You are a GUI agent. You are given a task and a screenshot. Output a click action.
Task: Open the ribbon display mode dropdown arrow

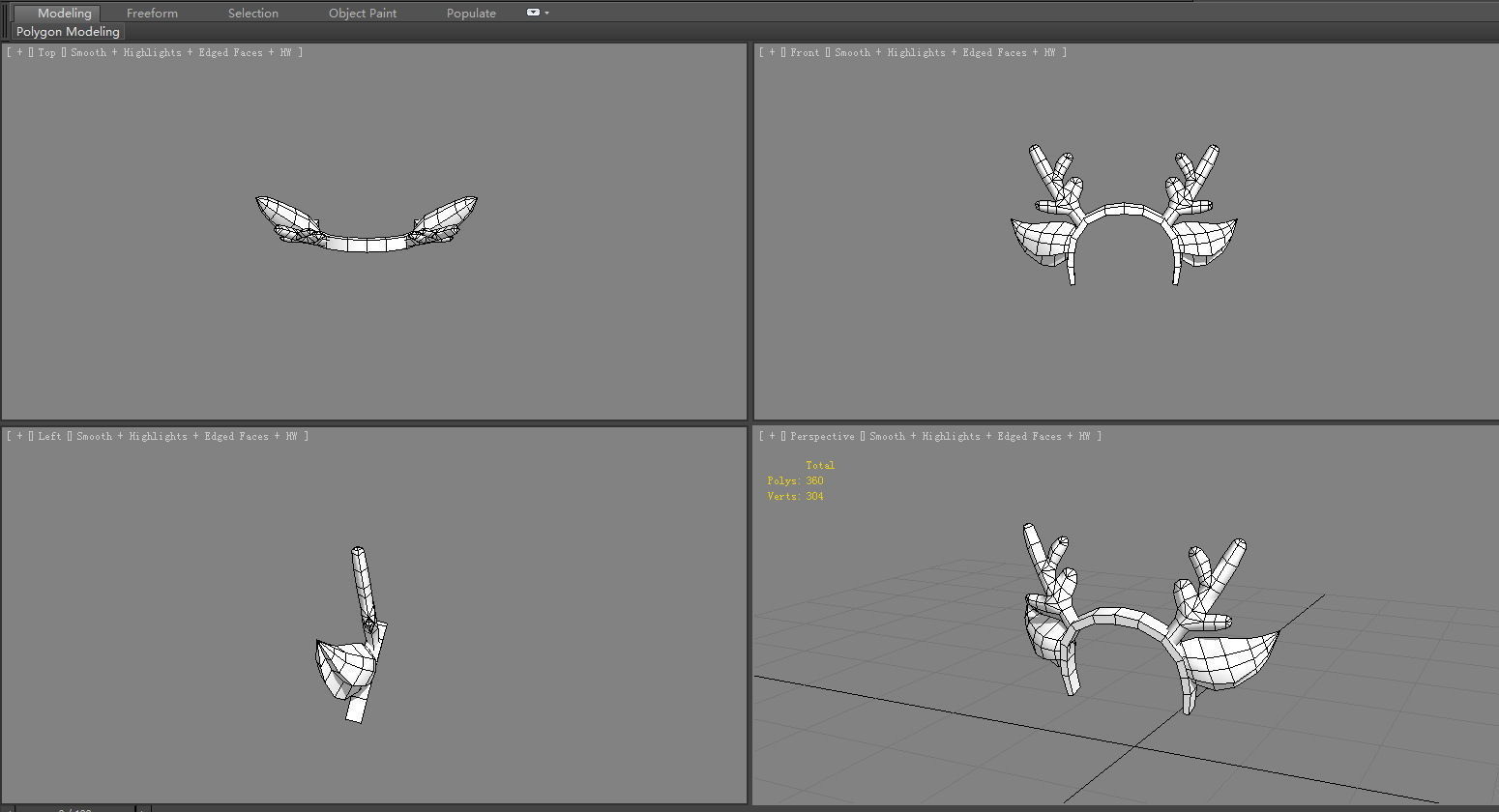tap(547, 13)
